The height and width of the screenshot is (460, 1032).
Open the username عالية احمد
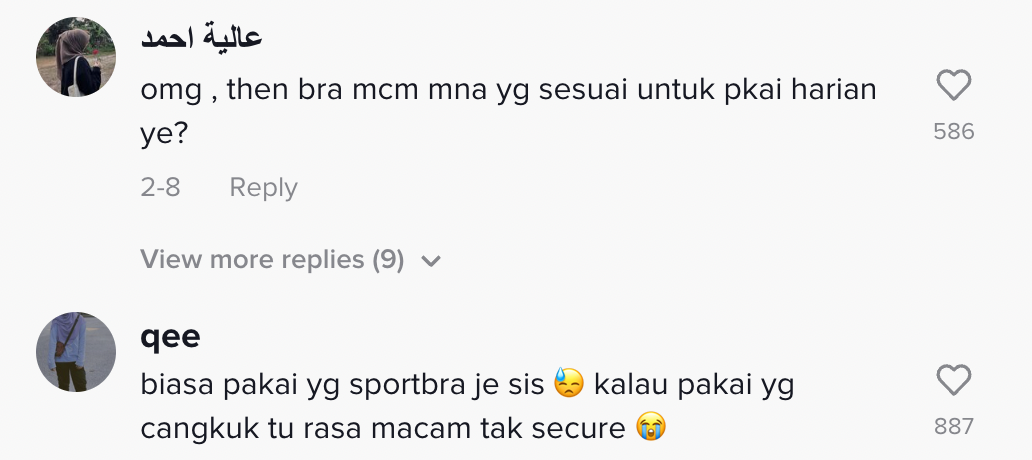click(202, 38)
